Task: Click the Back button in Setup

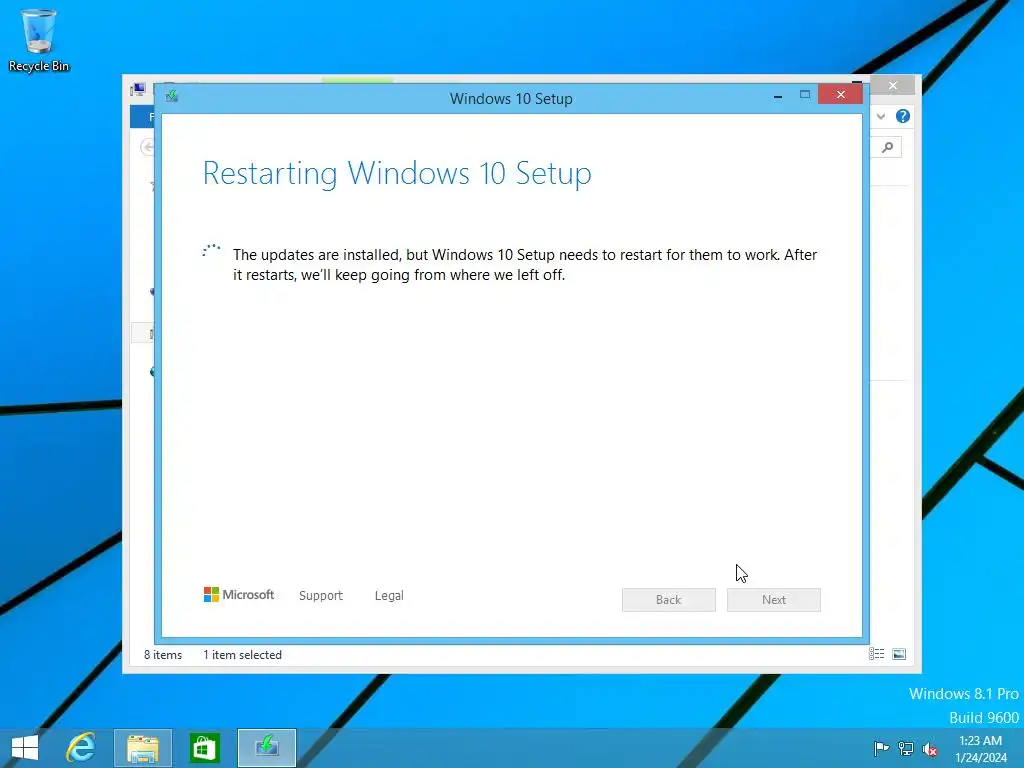Action: coord(668,600)
